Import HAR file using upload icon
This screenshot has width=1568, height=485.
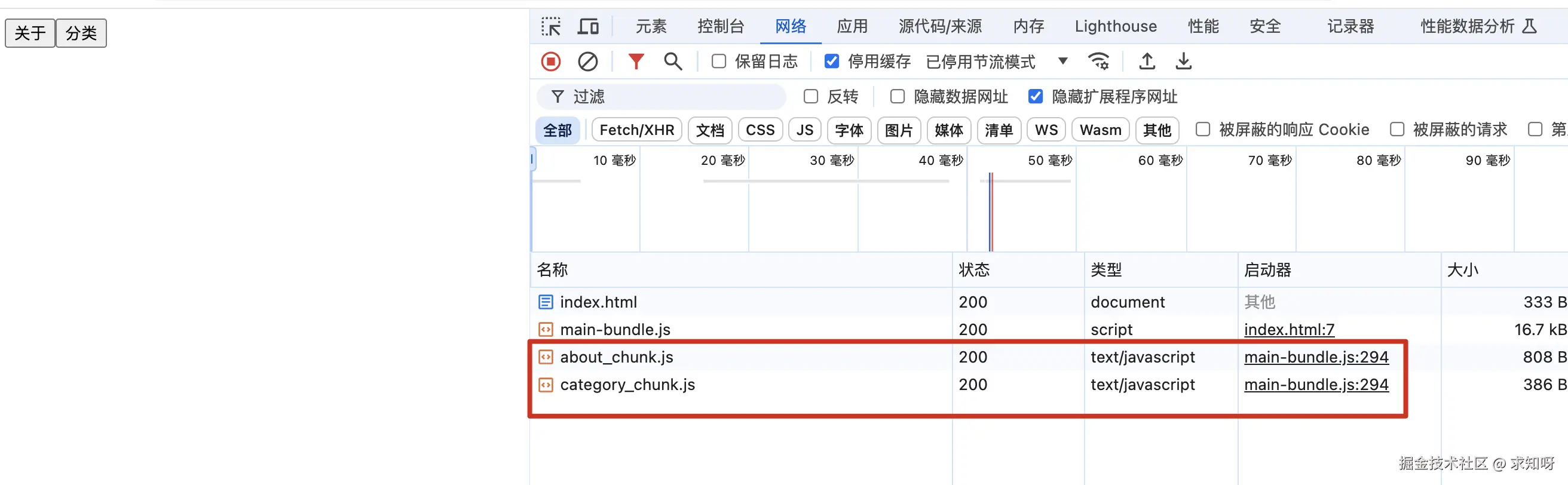point(1147,62)
